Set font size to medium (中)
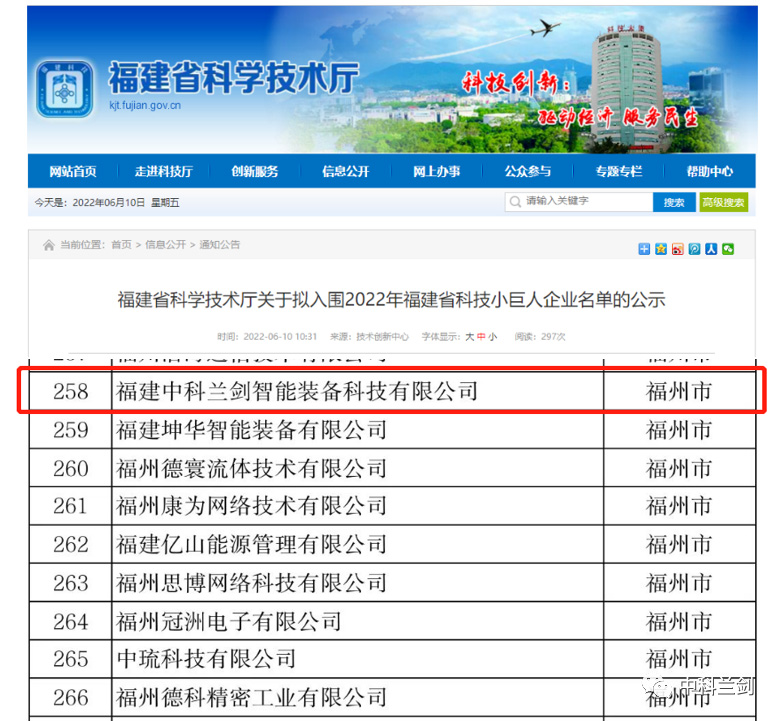Image resolution: width=780 pixels, height=721 pixels. (x=481, y=337)
